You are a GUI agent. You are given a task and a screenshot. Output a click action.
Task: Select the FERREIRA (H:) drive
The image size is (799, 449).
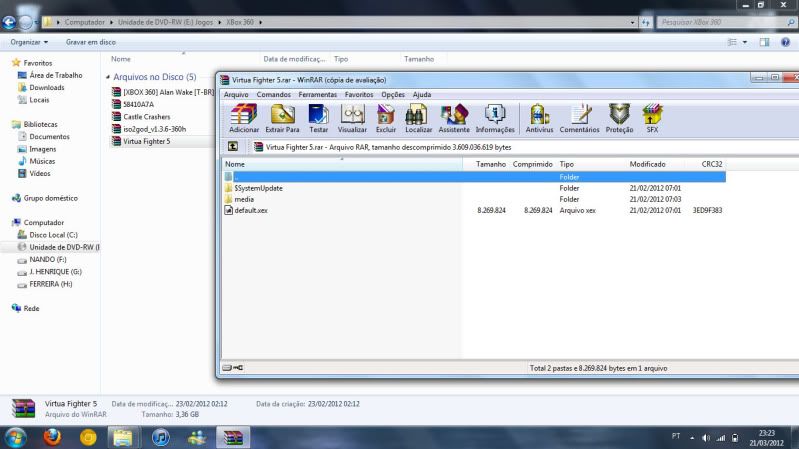[45, 284]
